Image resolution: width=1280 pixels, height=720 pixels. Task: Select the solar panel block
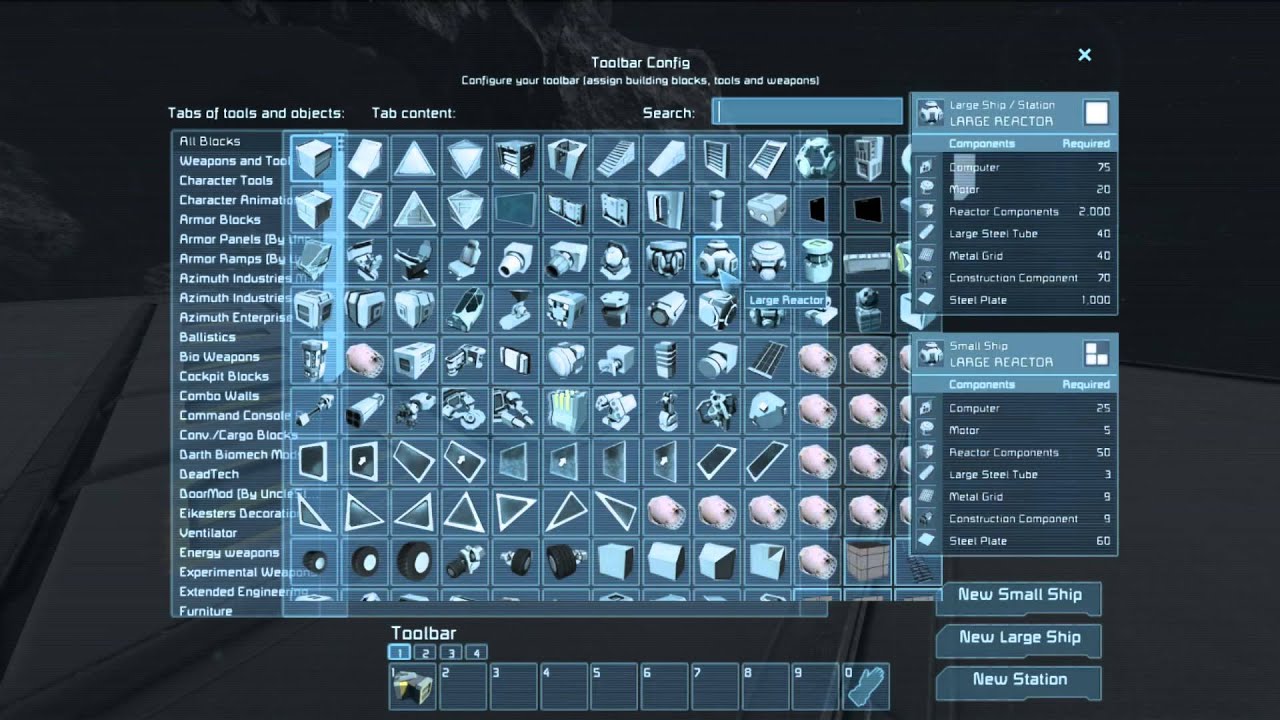[767, 361]
